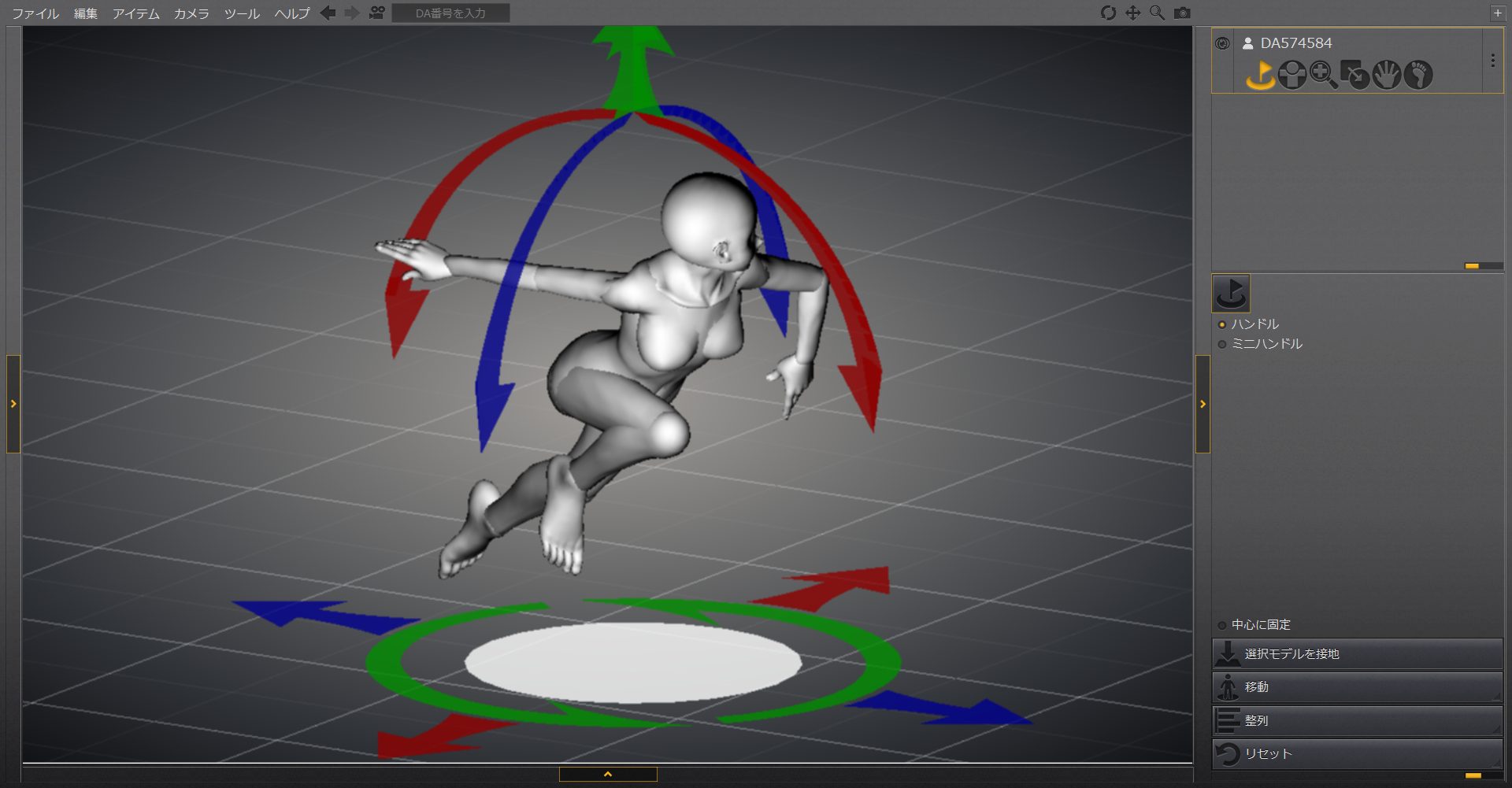The height and width of the screenshot is (788, 1512).
Task: Expand the left side panel arrow
Action: (x=13, y=404)
